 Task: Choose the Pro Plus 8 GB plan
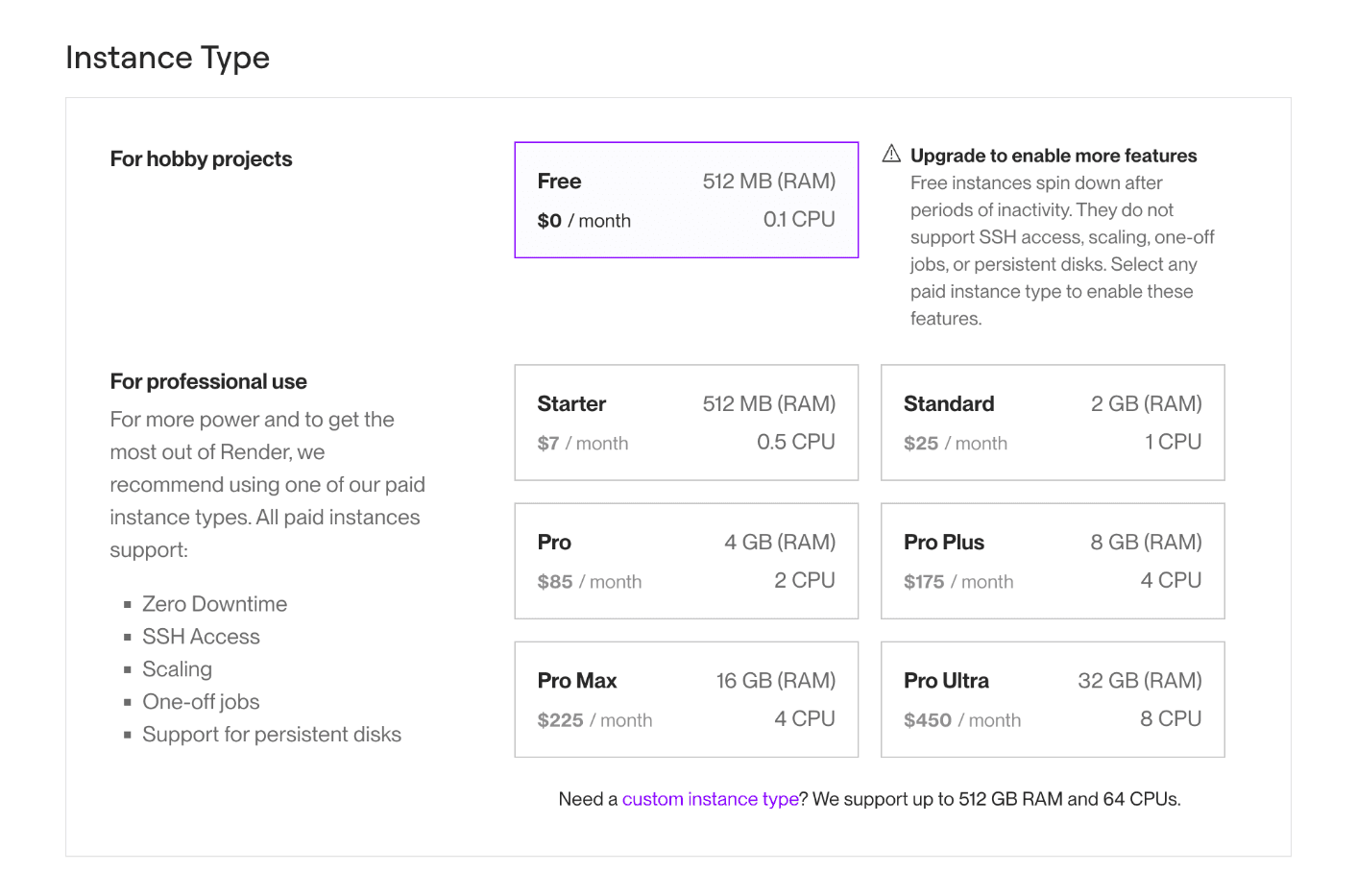1053,561
